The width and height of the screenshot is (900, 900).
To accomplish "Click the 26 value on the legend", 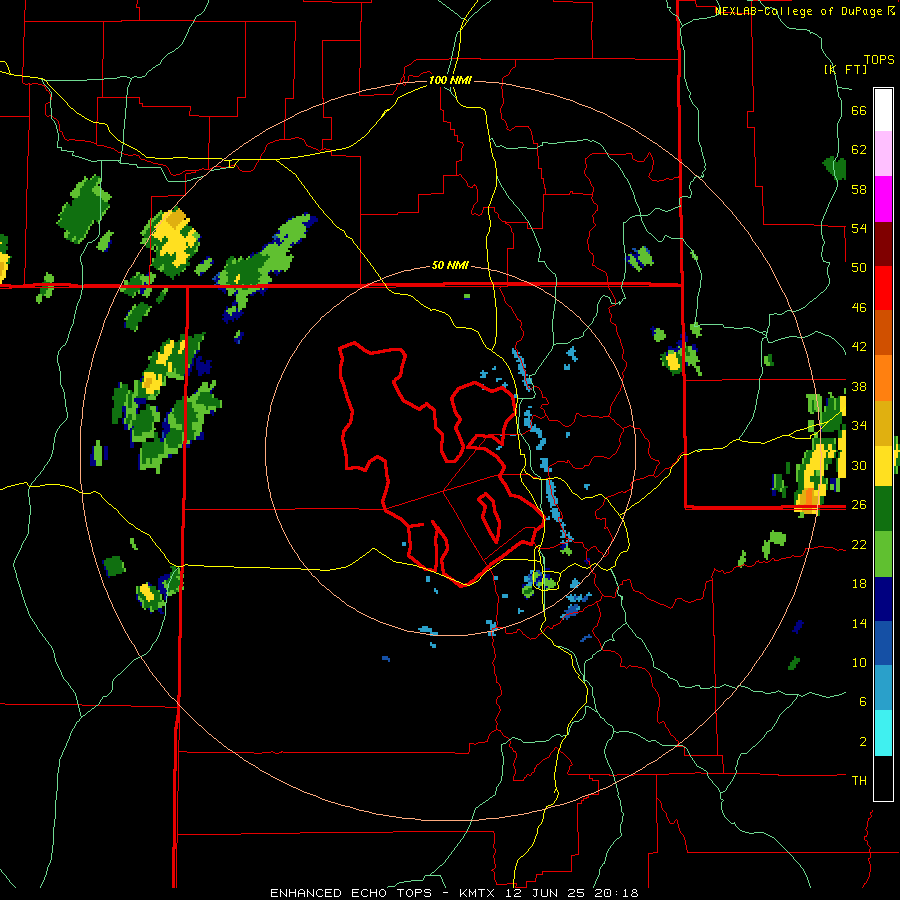I will pyautogui.click(x=859, y=505).
